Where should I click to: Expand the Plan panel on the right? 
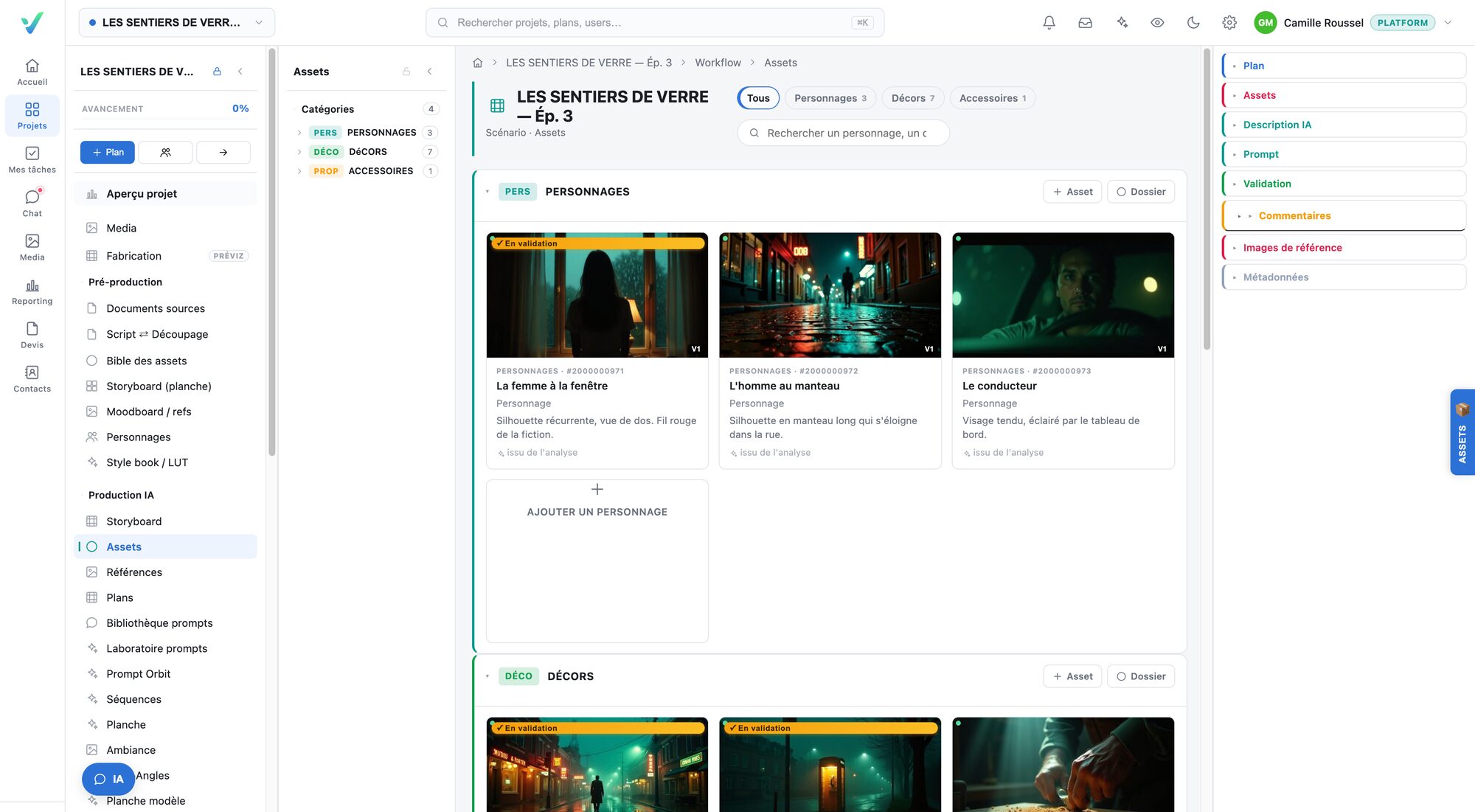pyautogui.click(x=1344, y=66)
